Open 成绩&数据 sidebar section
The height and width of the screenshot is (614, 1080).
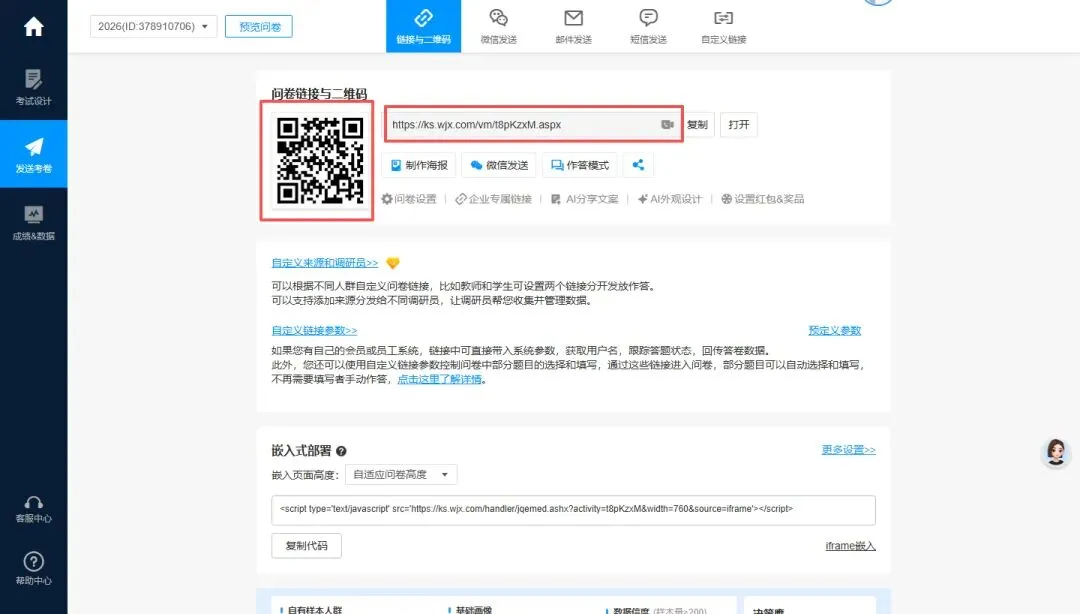coord(33,223)
